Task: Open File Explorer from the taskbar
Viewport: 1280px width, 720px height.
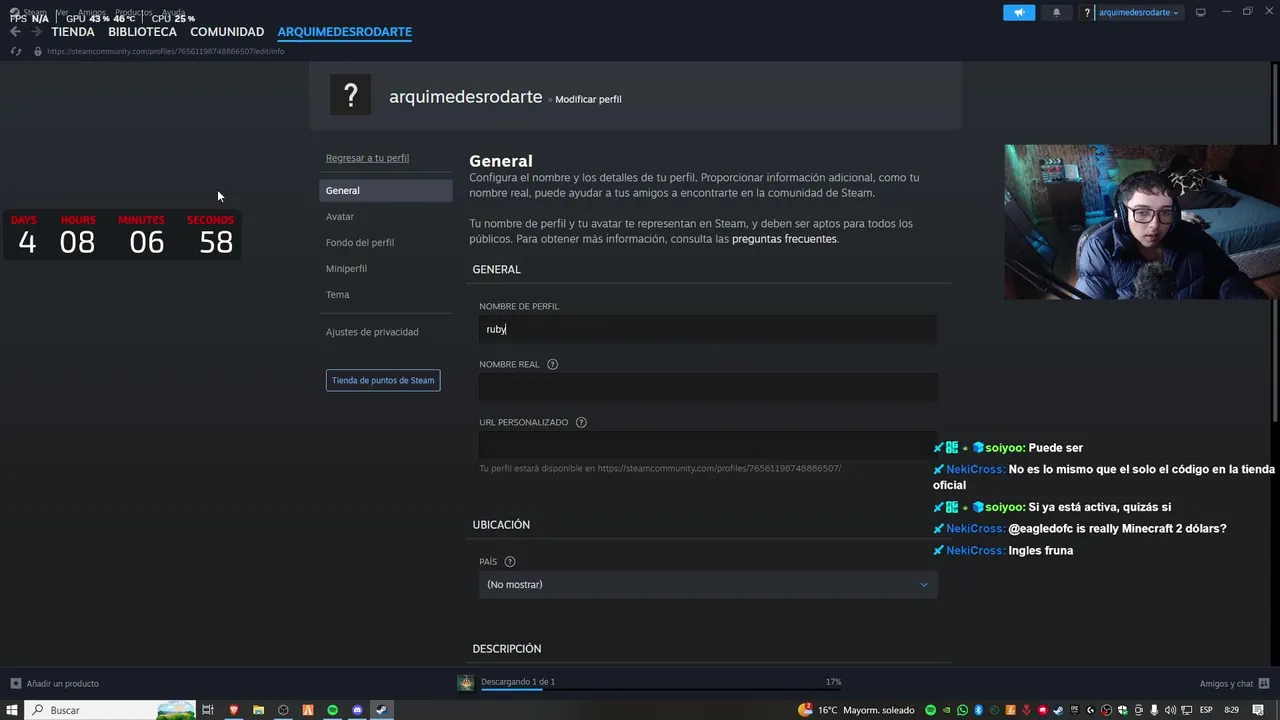Action: pyautogui.click(x=258, y=710)
